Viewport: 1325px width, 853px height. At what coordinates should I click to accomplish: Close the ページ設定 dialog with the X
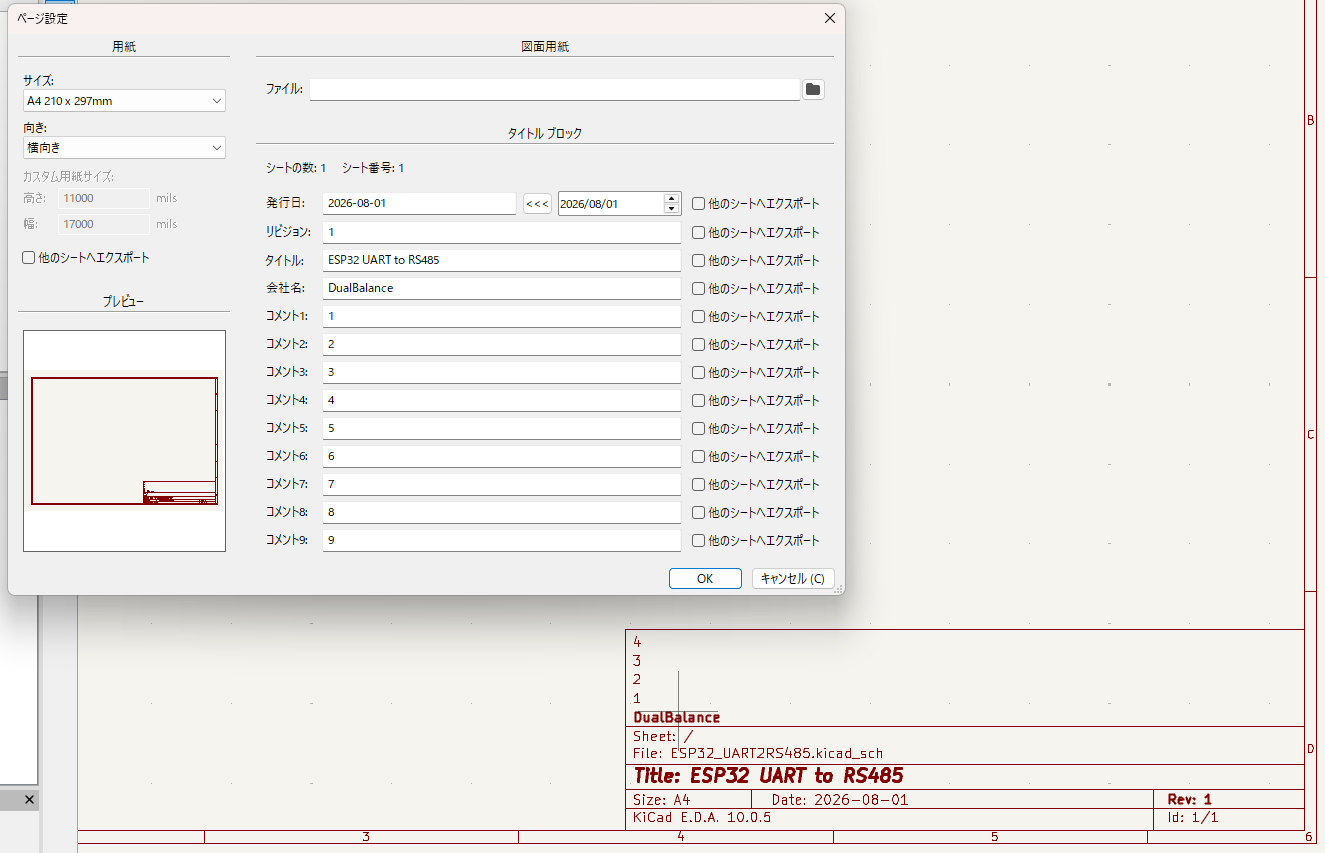click(x=829, y=18)
